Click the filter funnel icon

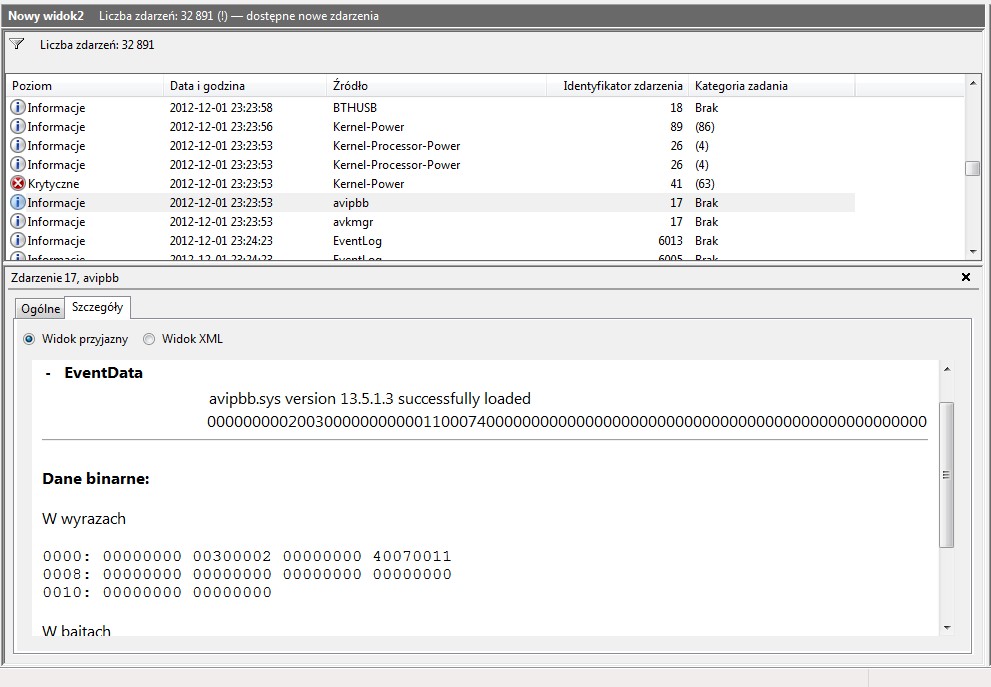(17, 44)
